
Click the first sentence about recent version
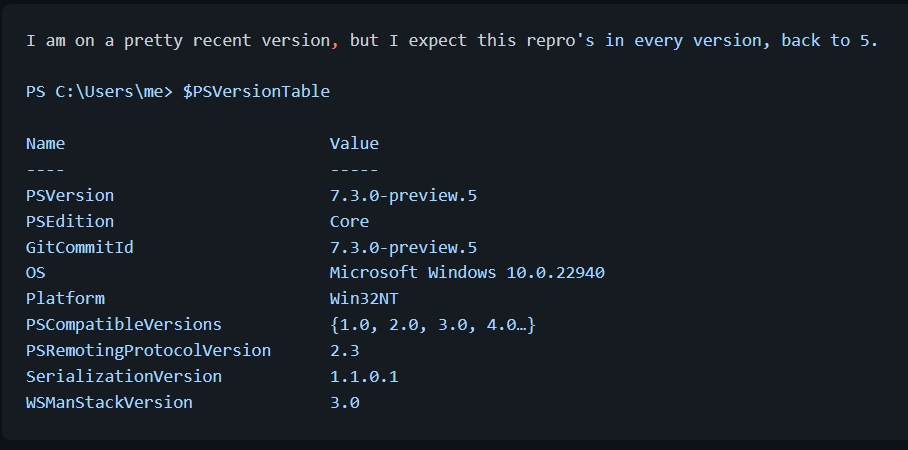[x=452, y=41]
